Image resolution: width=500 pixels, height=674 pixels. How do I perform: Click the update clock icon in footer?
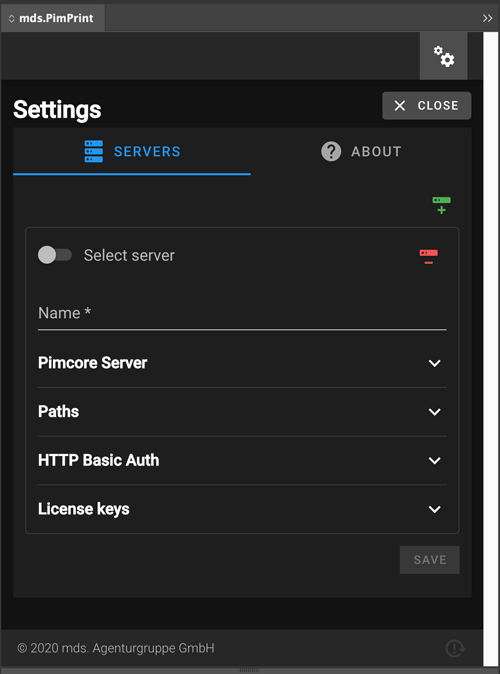pyautogui.click(x=455, y=648)
